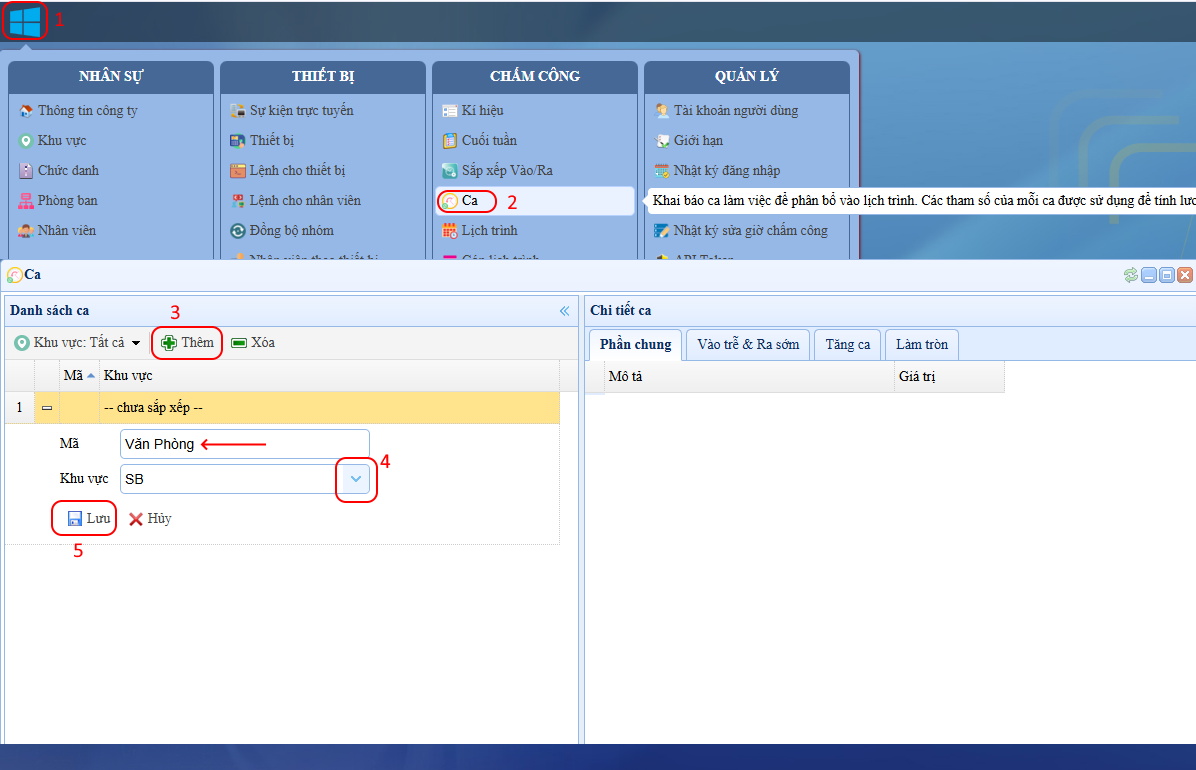Click the Lưu save button
1196x770 pixels.
pos(88,519)
